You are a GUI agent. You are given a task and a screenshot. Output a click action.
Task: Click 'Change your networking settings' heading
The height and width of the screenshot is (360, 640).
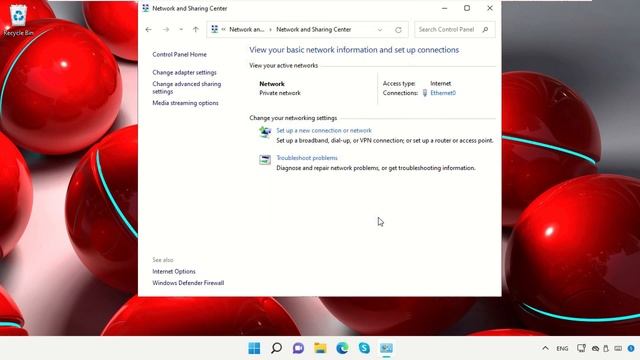(293, 118)
